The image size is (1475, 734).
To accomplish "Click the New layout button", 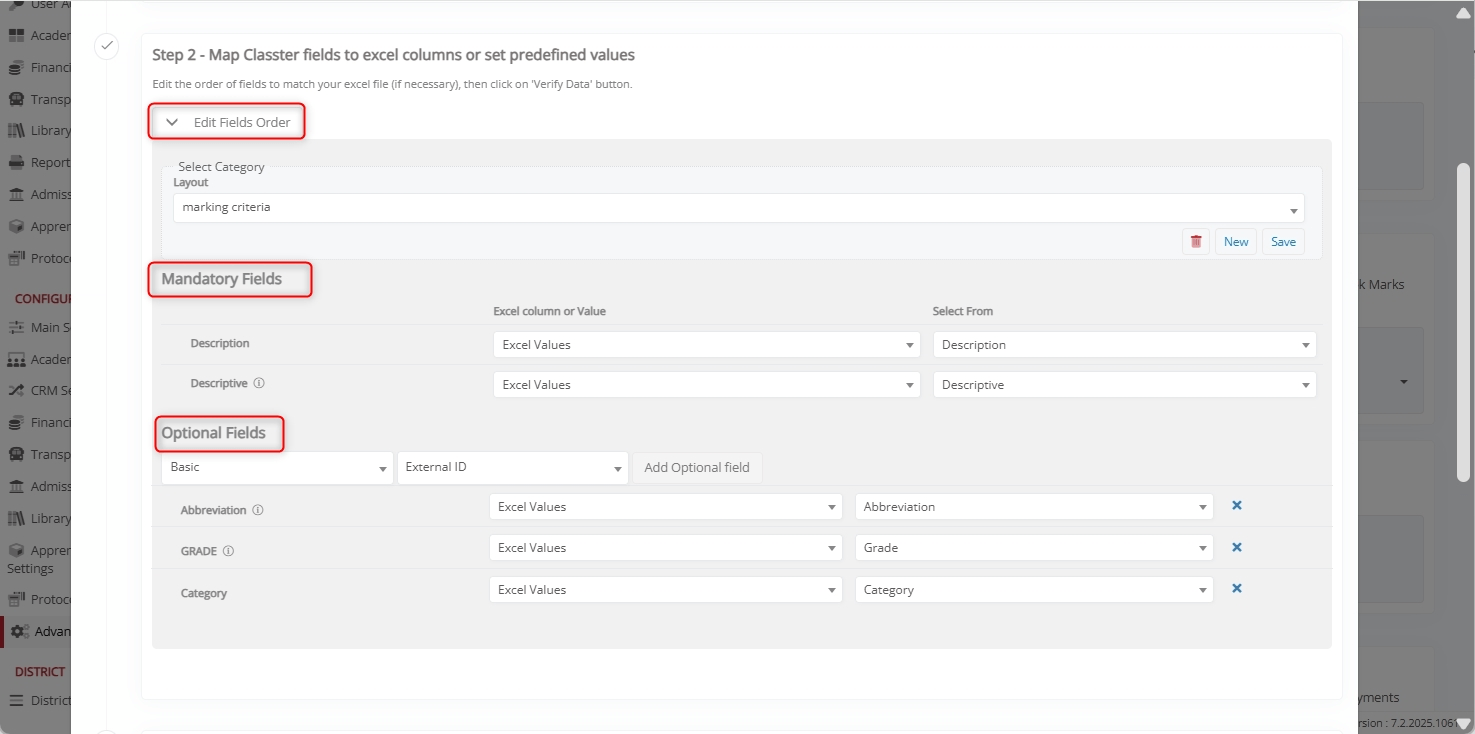I will click(1236, 242).
